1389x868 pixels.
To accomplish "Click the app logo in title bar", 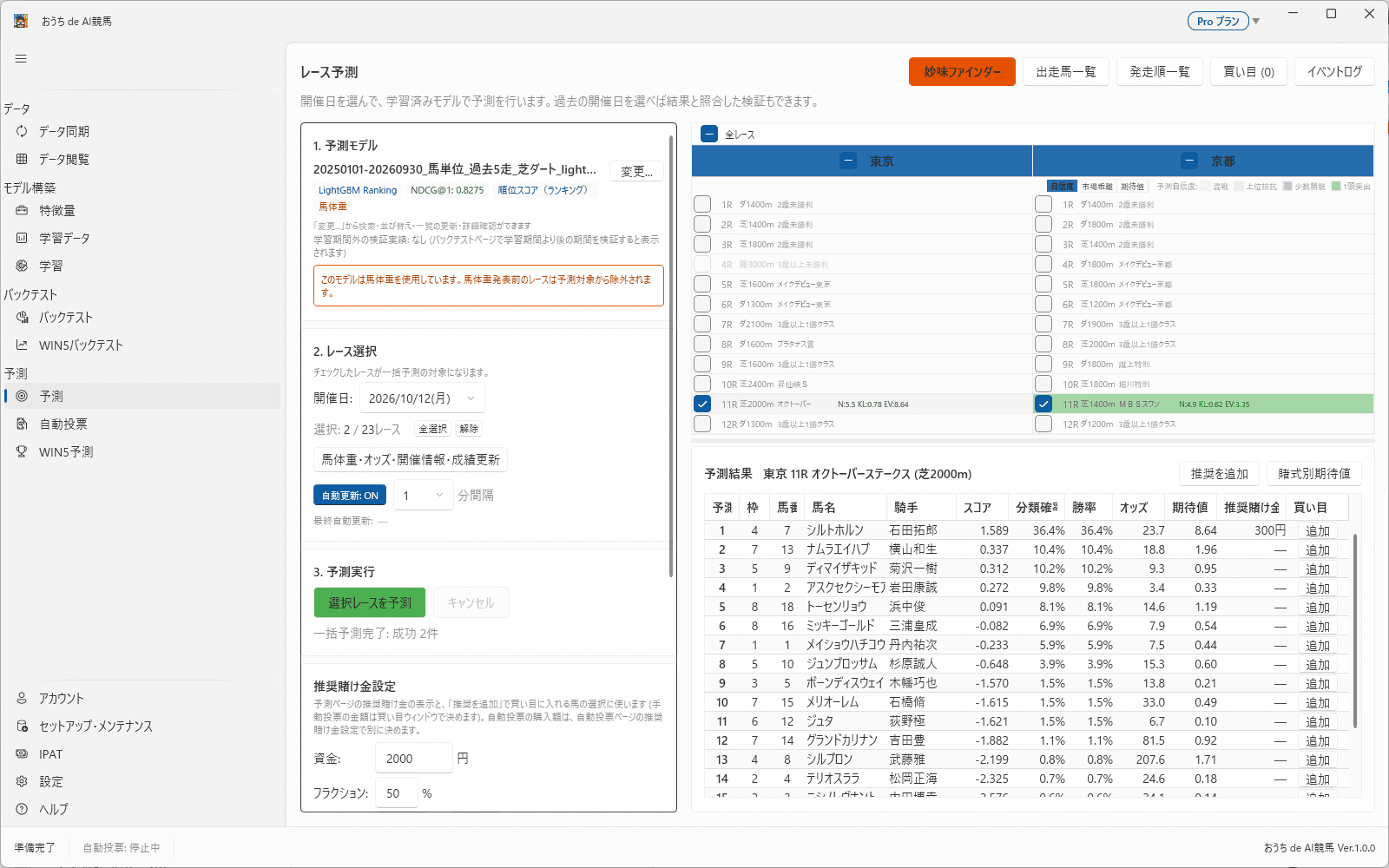I will point(21,21).
